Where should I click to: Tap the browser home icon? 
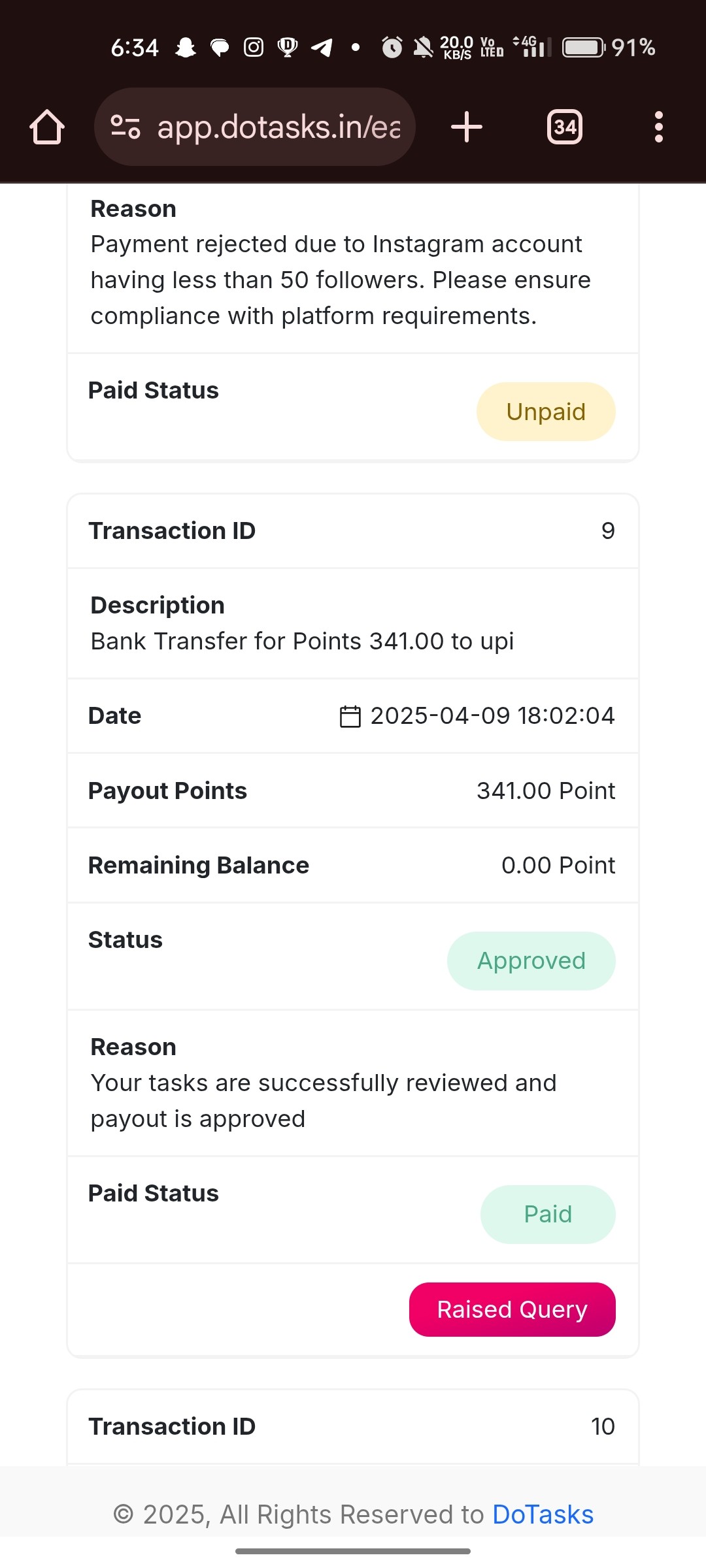[47, 127]
